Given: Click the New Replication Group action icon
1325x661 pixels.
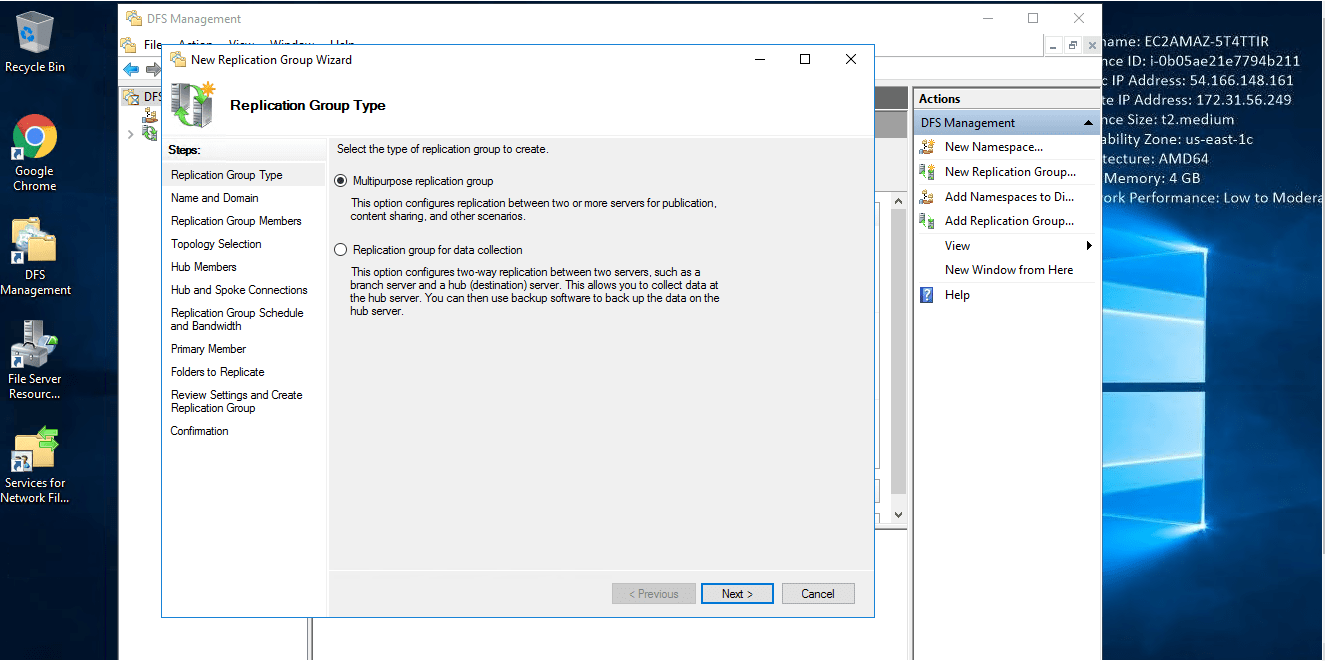Looking at the screenshot, I should pos(927,172).
